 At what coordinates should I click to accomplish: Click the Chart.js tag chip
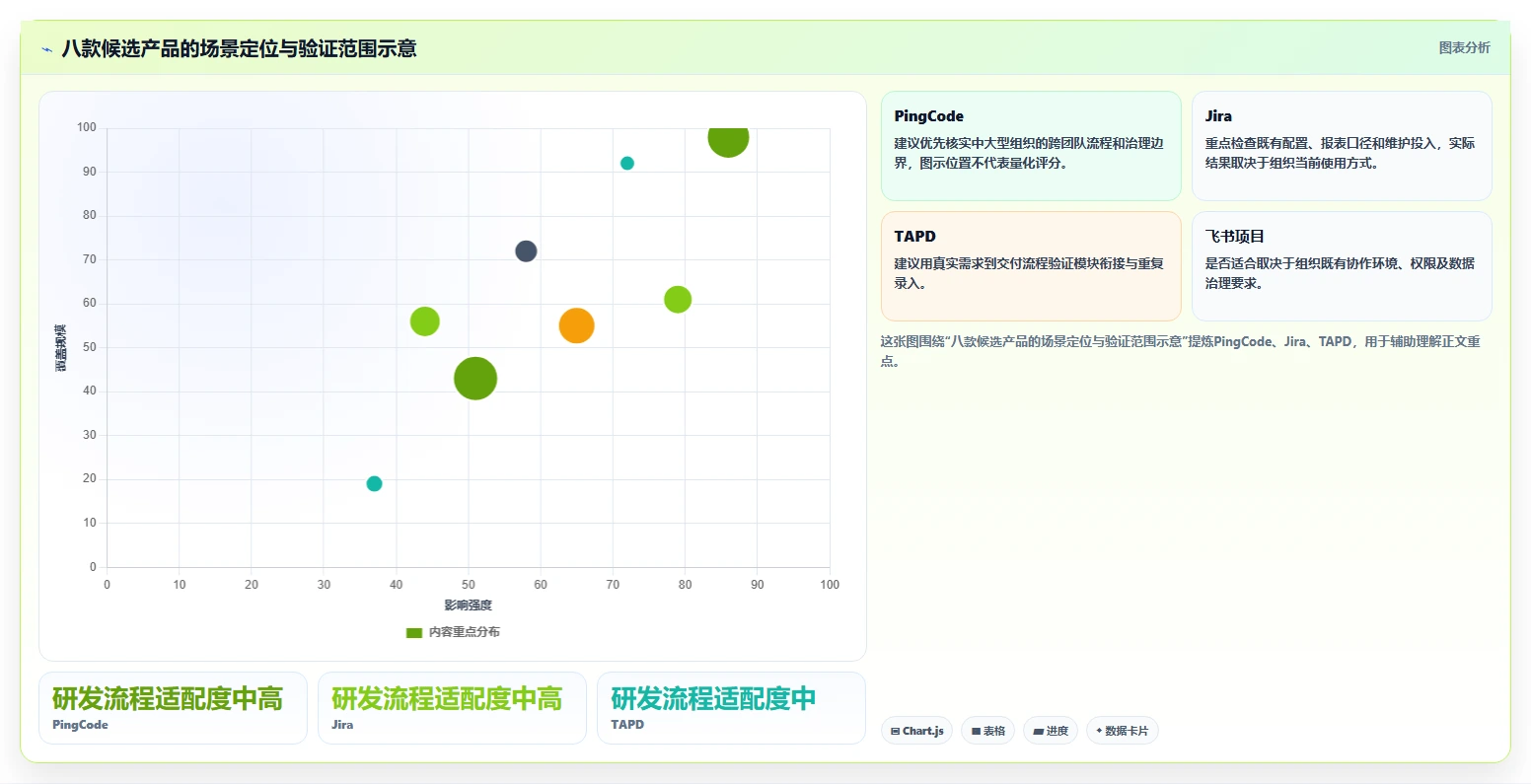click(916, 731)
